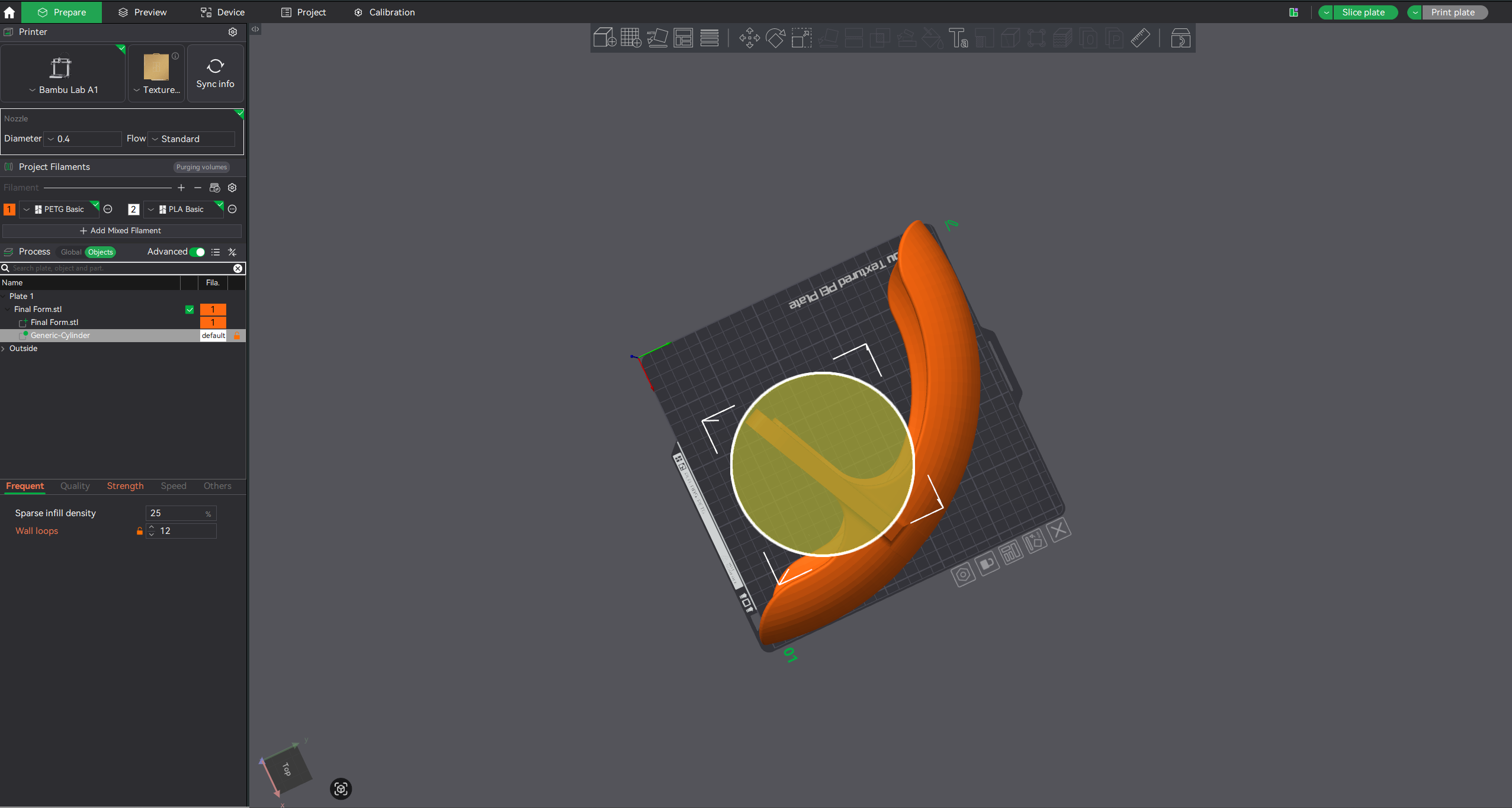Select the Color painting bucket tool
Screen dimensions: 1512x808
932,38
